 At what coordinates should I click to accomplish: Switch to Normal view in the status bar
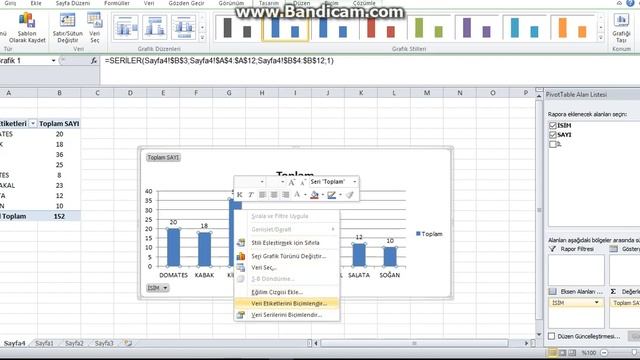(x=552, y=352)
